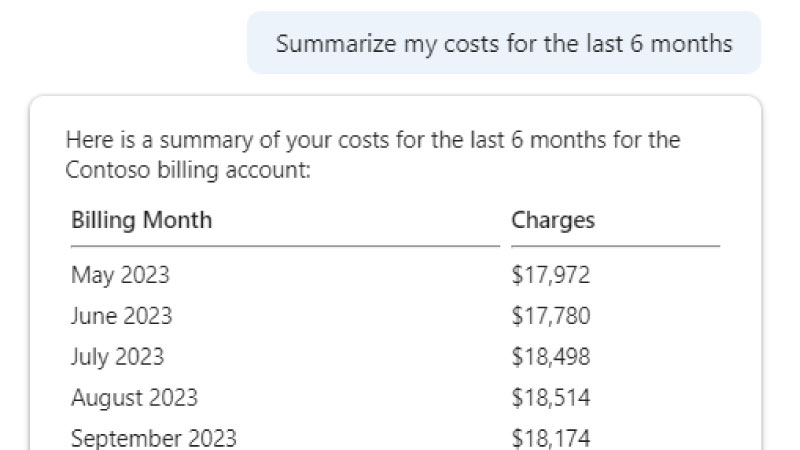This screenshot has width=800, height=450.
Task: Click the divider line under Billing Month header
Action: [285, 246]
